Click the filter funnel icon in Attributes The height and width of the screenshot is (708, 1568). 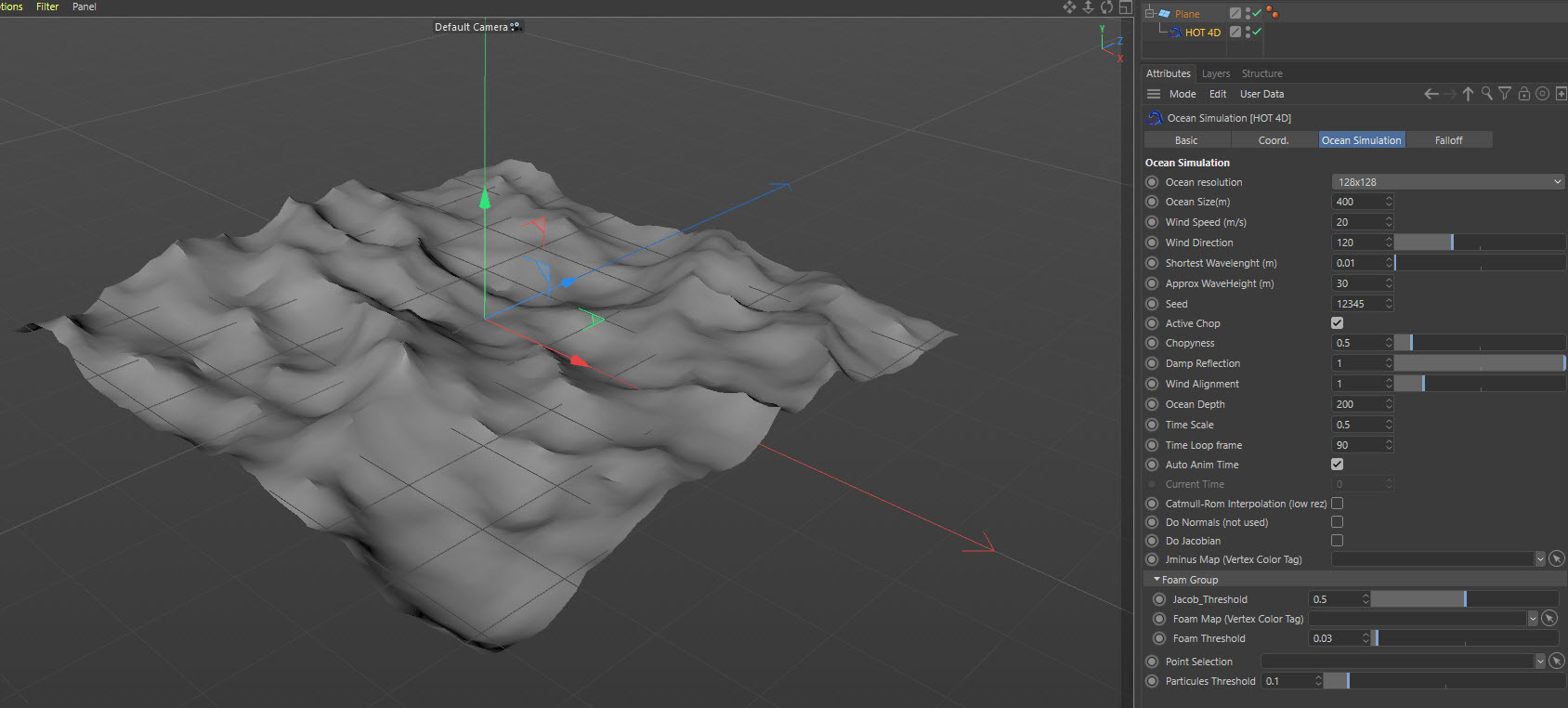coord(1505,94)
